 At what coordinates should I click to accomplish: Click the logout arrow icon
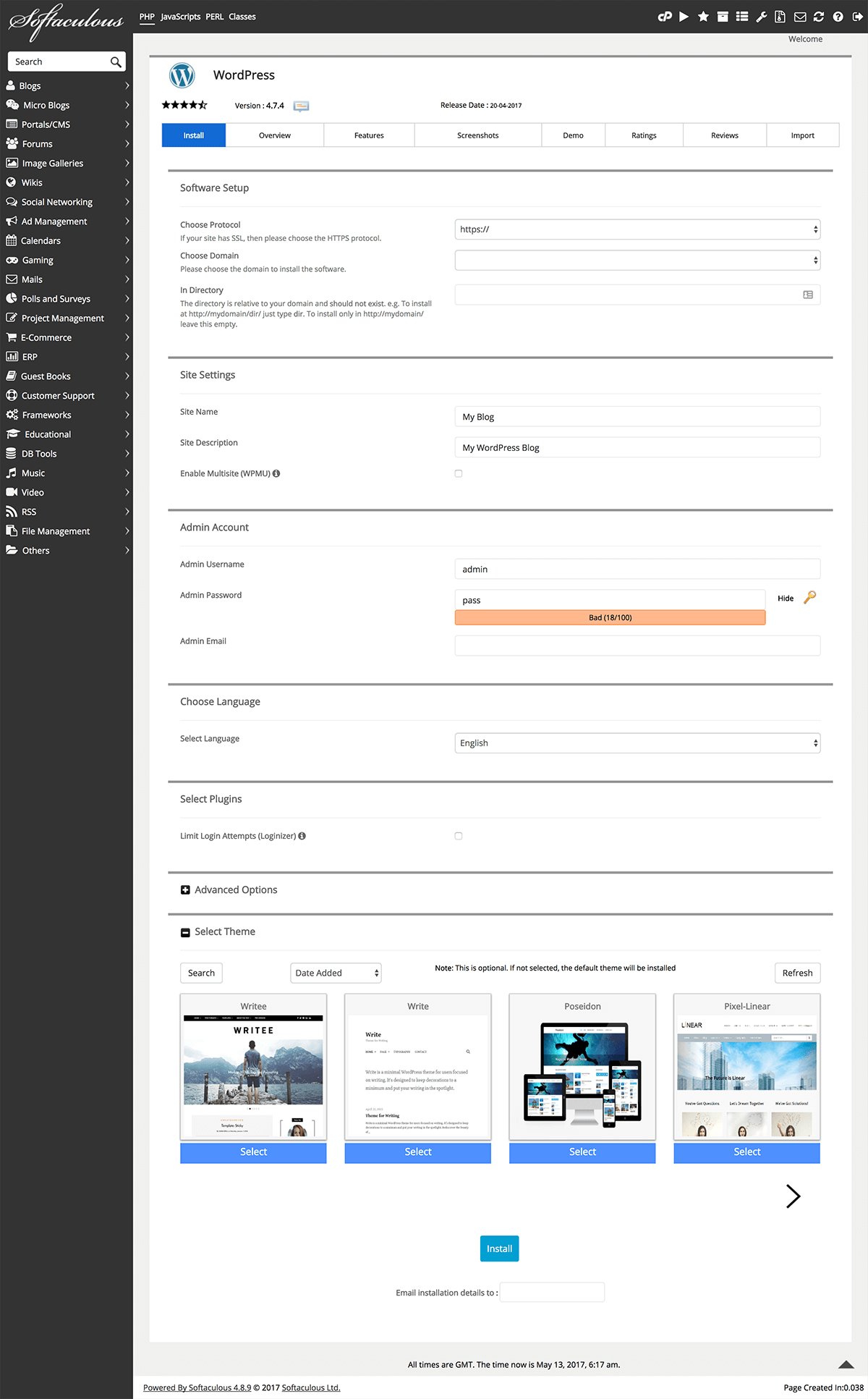tap(857, 17)
